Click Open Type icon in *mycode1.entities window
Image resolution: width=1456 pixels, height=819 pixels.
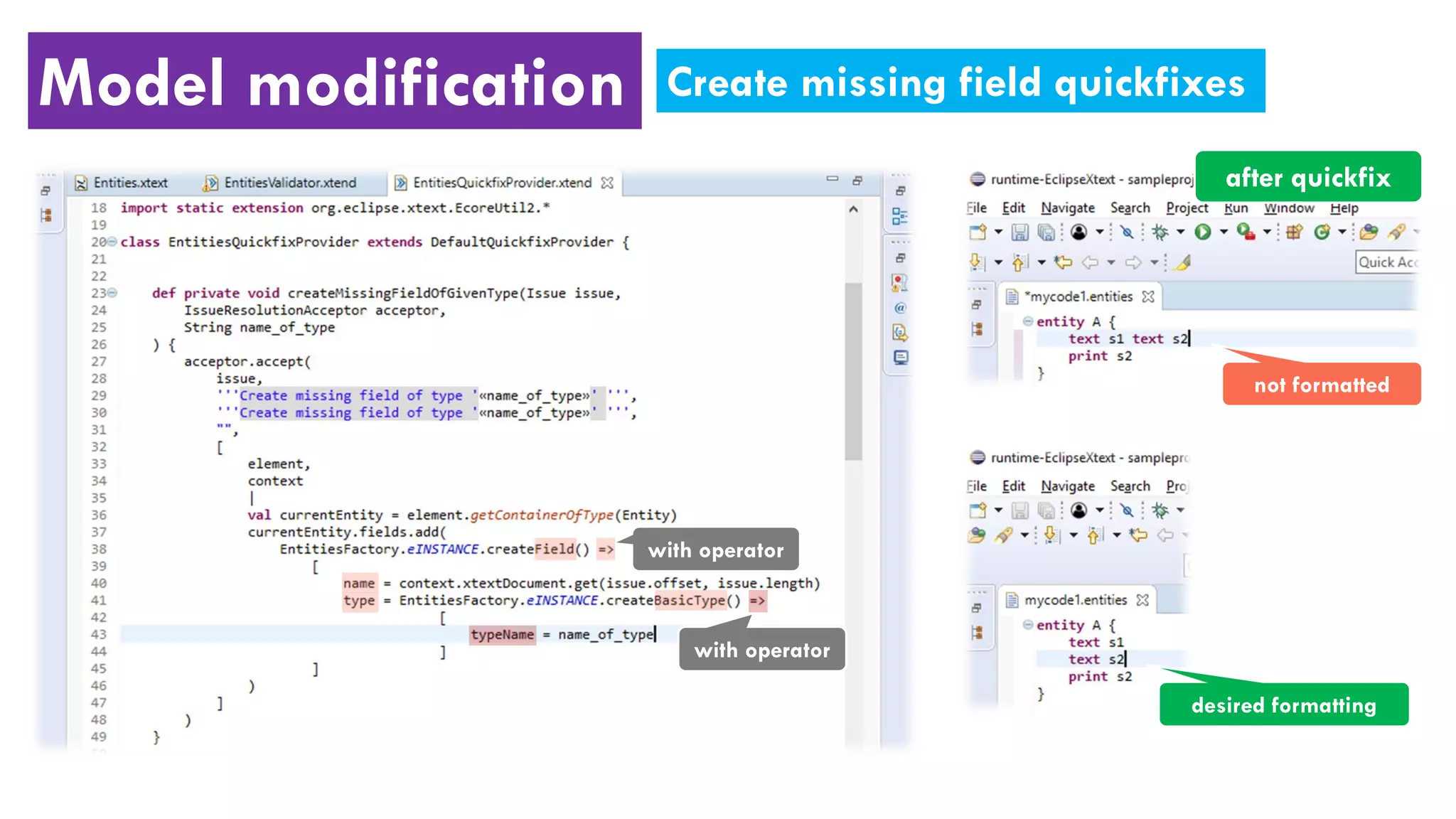point(1369,232)
